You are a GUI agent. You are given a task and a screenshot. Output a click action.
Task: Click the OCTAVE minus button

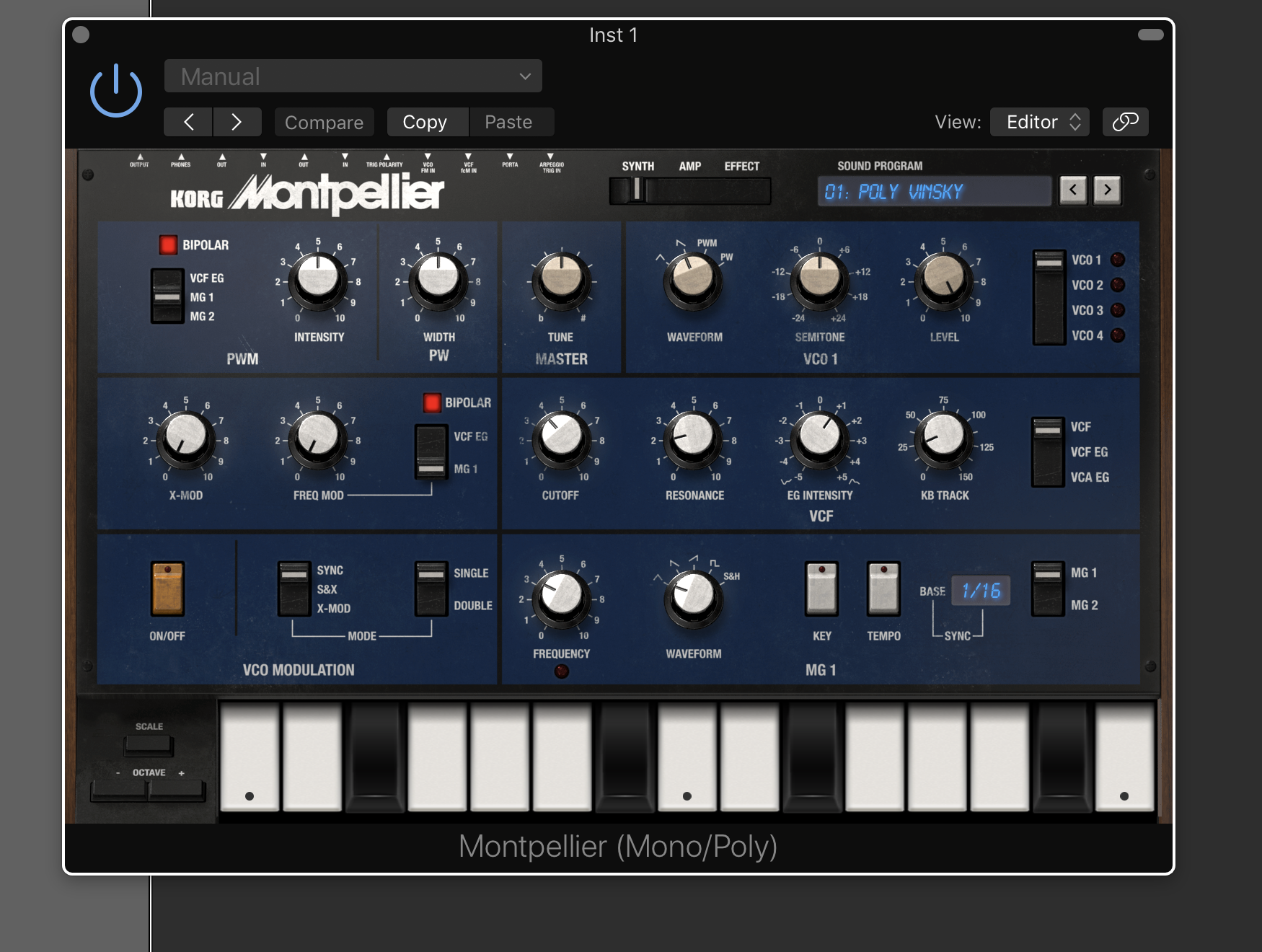tap(120, 790)
